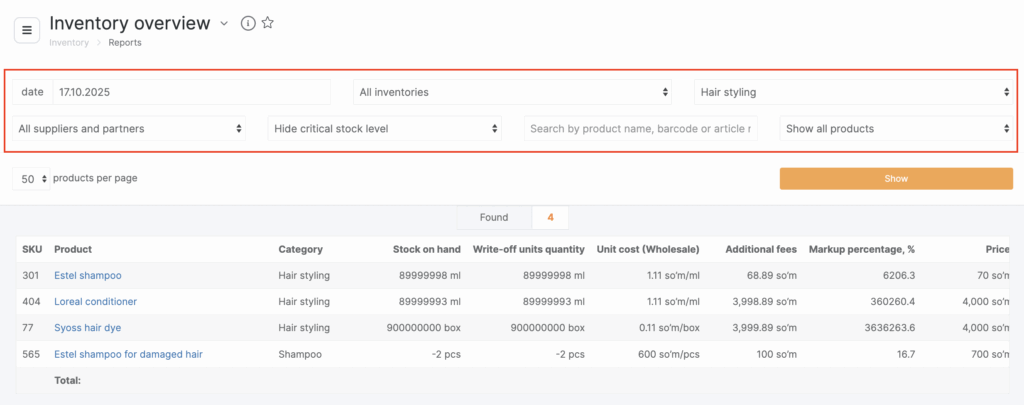The image size is (1024, 405).
Task: Click the date input field
Action: 190,92
